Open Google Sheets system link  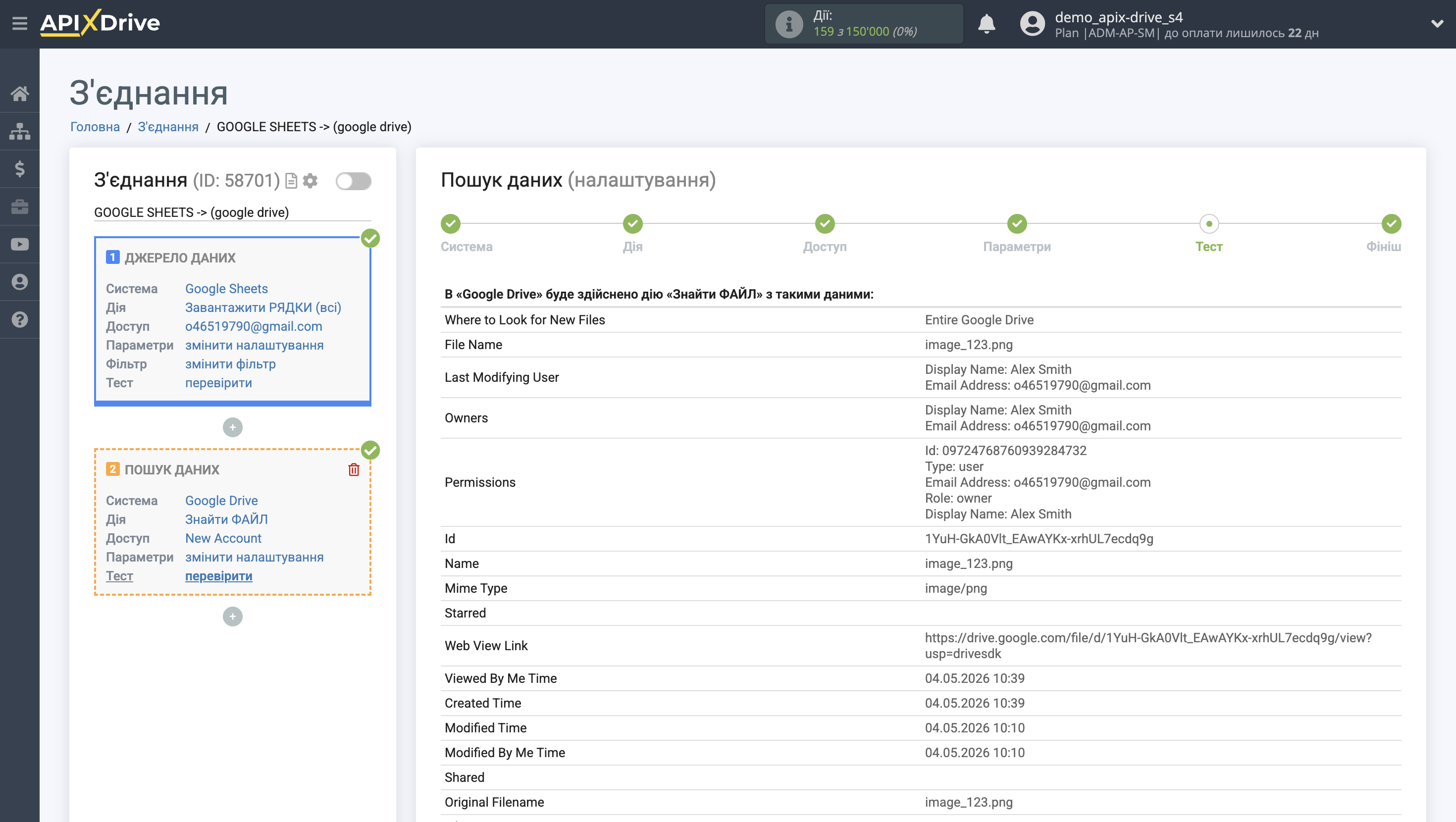click(x=226, y=288)
